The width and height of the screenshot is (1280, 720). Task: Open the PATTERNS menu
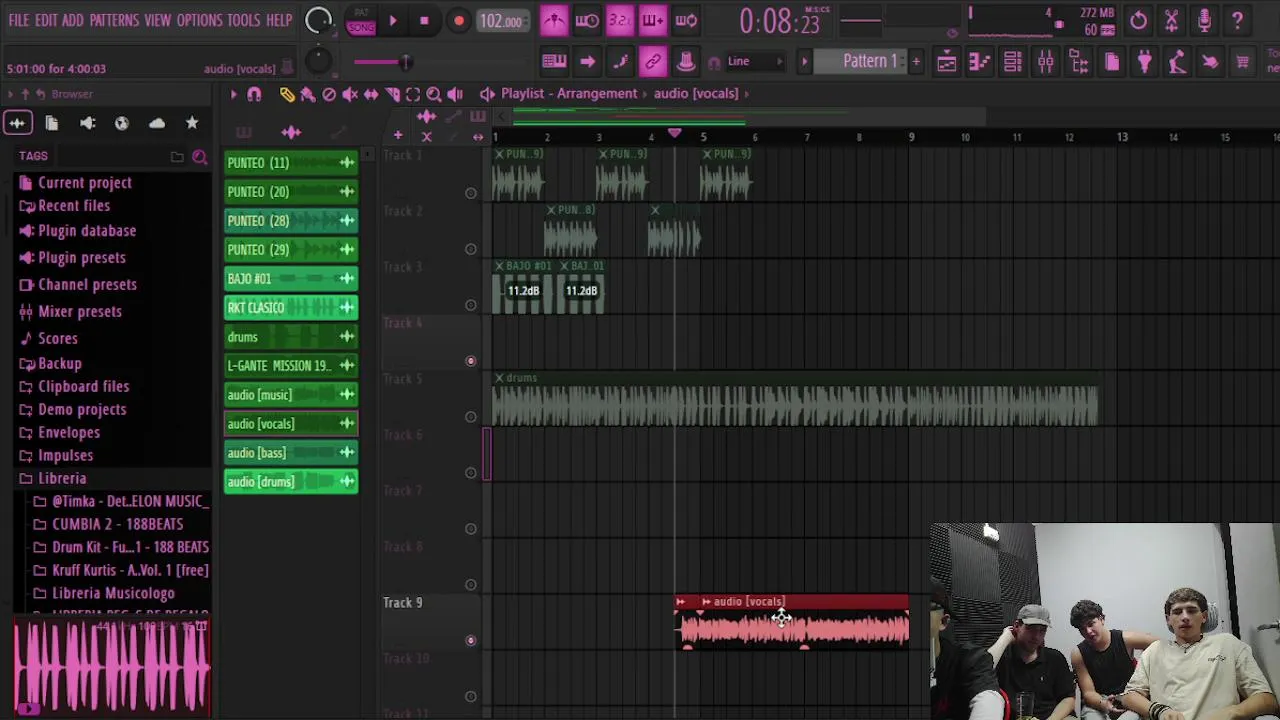tap(114, 20)
